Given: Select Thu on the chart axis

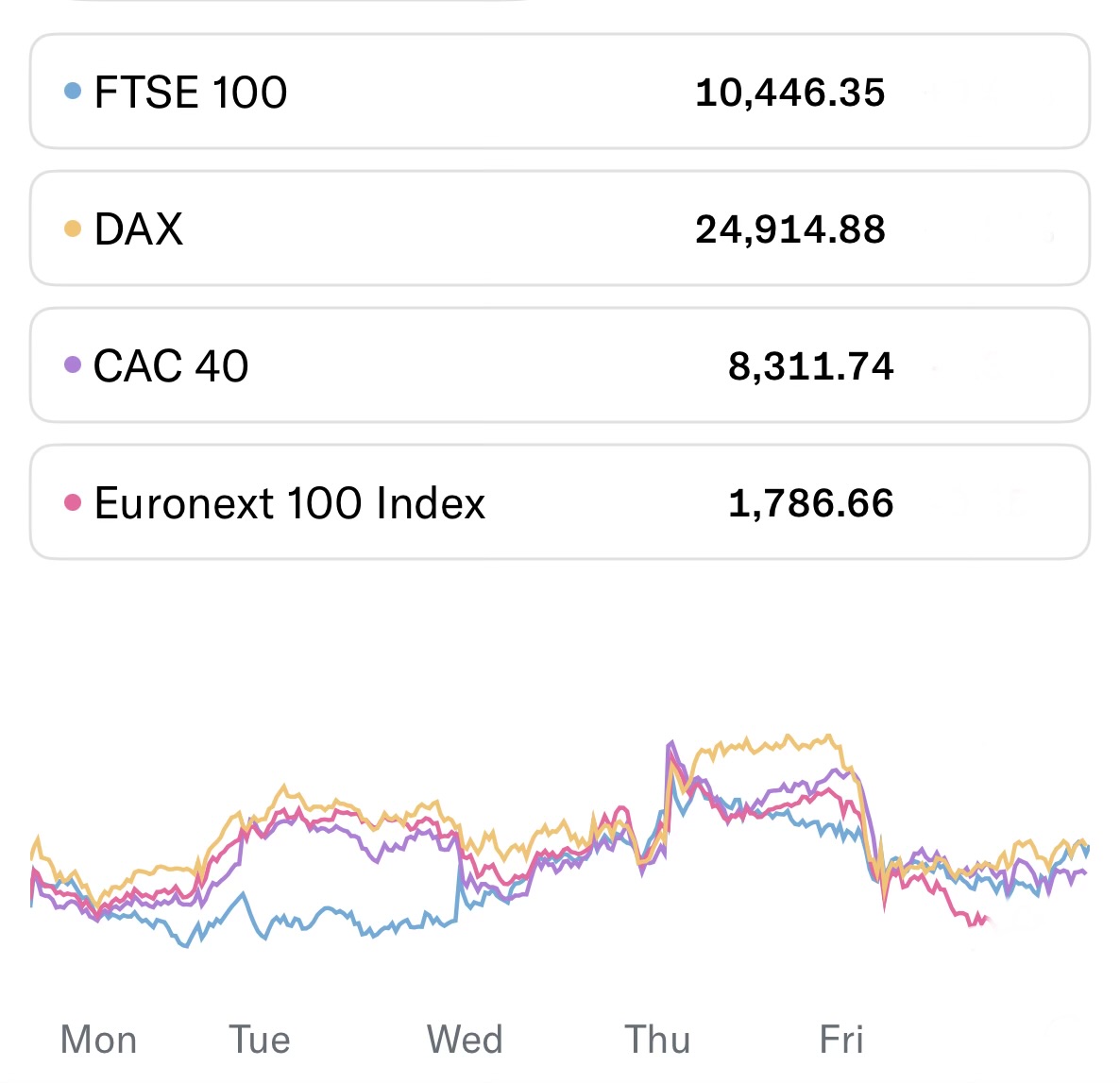Looking at the screenshot, I should pyautogui.click(x=657, y=1040).
